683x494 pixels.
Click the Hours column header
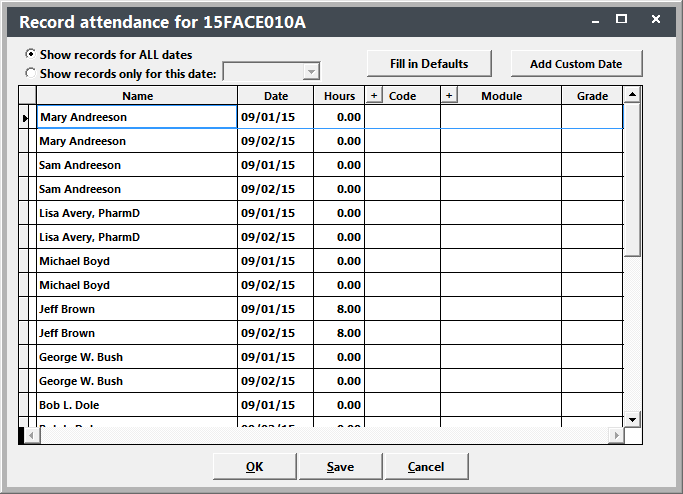[x=339, y=96]
